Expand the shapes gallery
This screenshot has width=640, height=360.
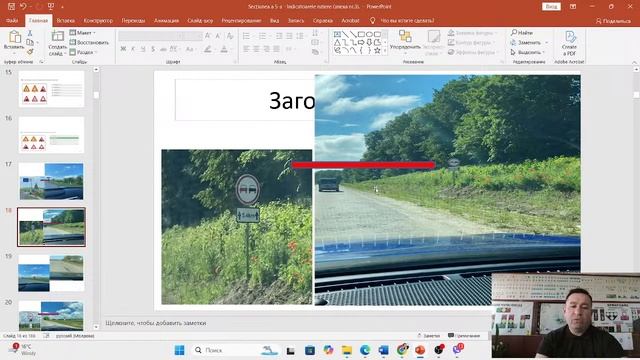[385, 51]
